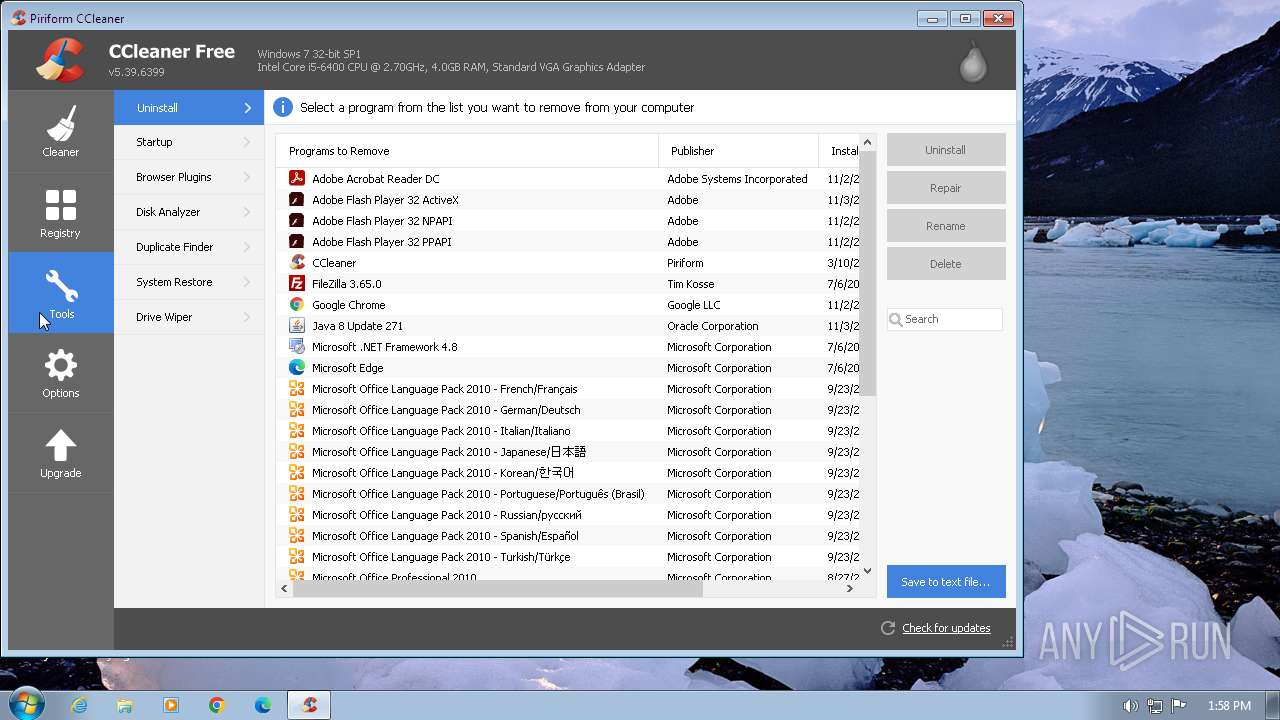Switch to the Startup tab
The height and width of the screenshot is (720, 1280).
point(189,142)
